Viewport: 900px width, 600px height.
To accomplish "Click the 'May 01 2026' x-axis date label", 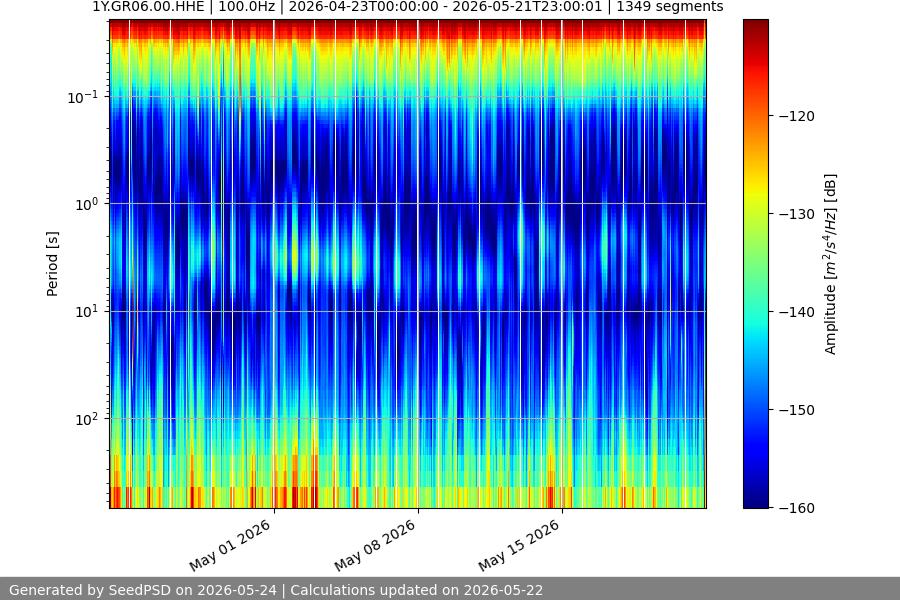I will [230, 545].
